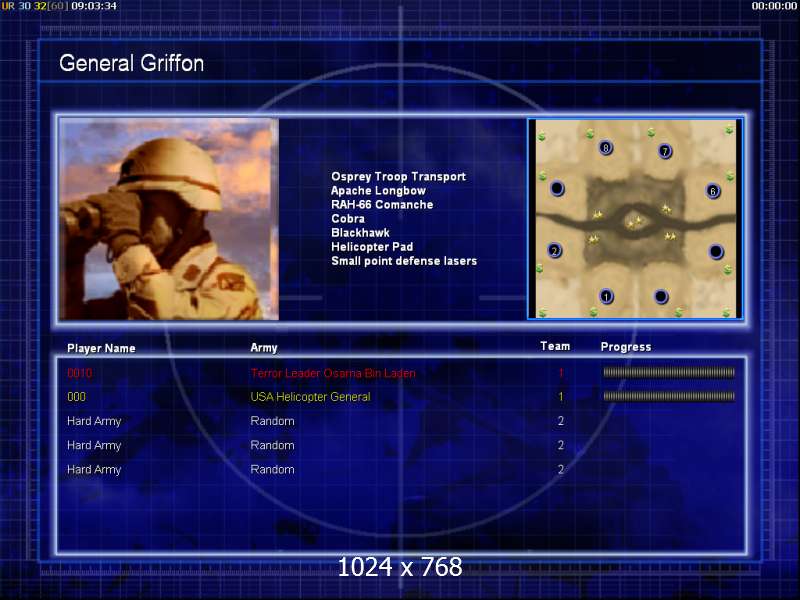Click the Army column header

coord(264,348)
